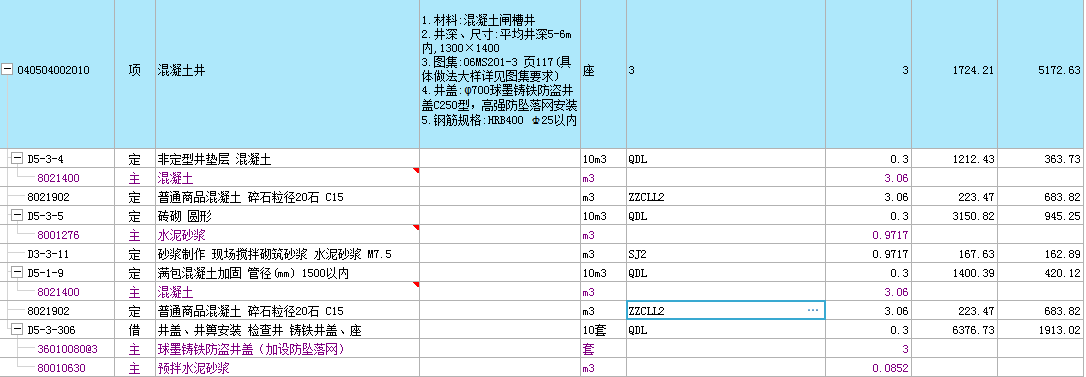Viewport: 1086px width, 377px height.
Task: Select the code D3-3-11
Action: (48, 254)
